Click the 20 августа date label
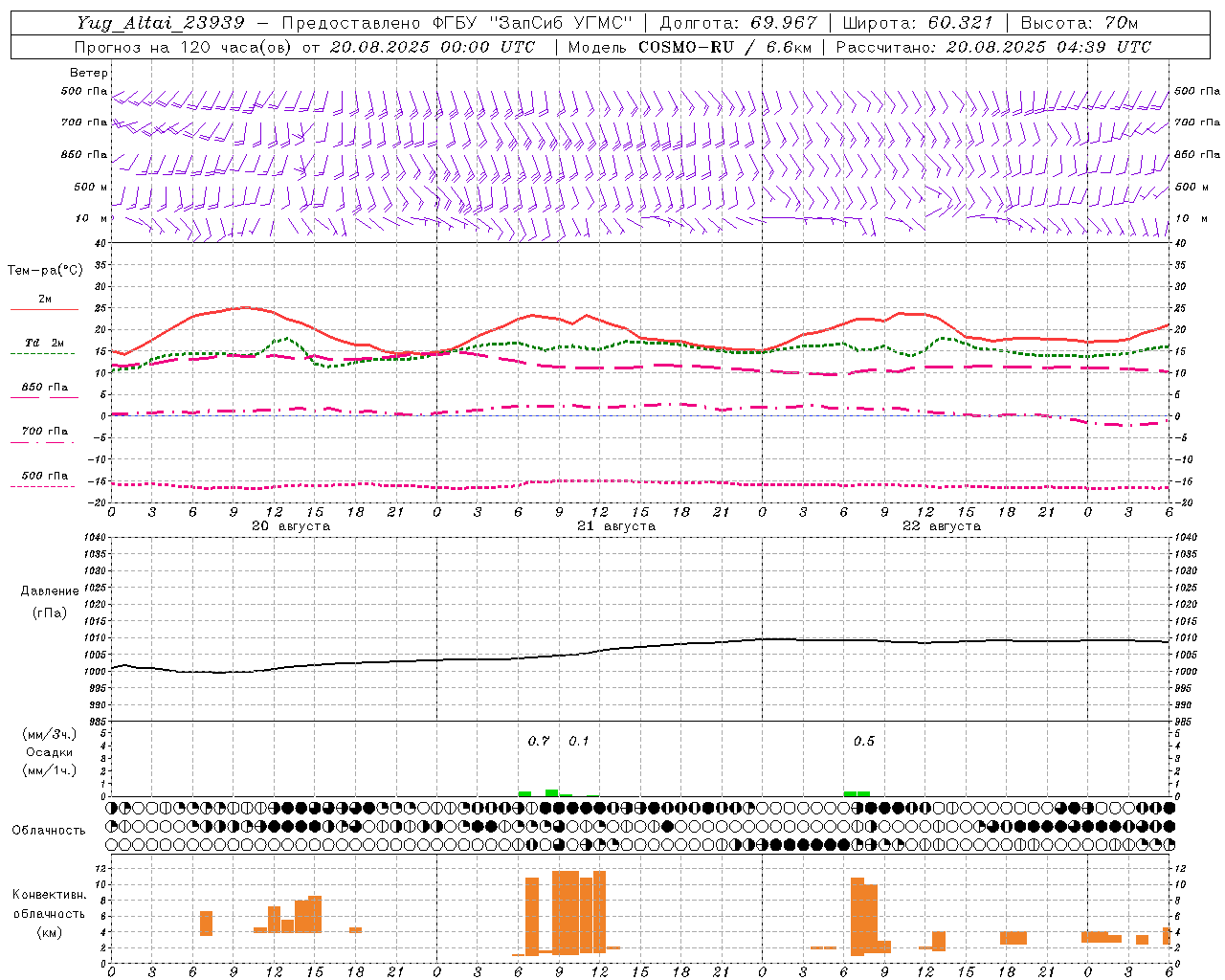 coord(291,526)
